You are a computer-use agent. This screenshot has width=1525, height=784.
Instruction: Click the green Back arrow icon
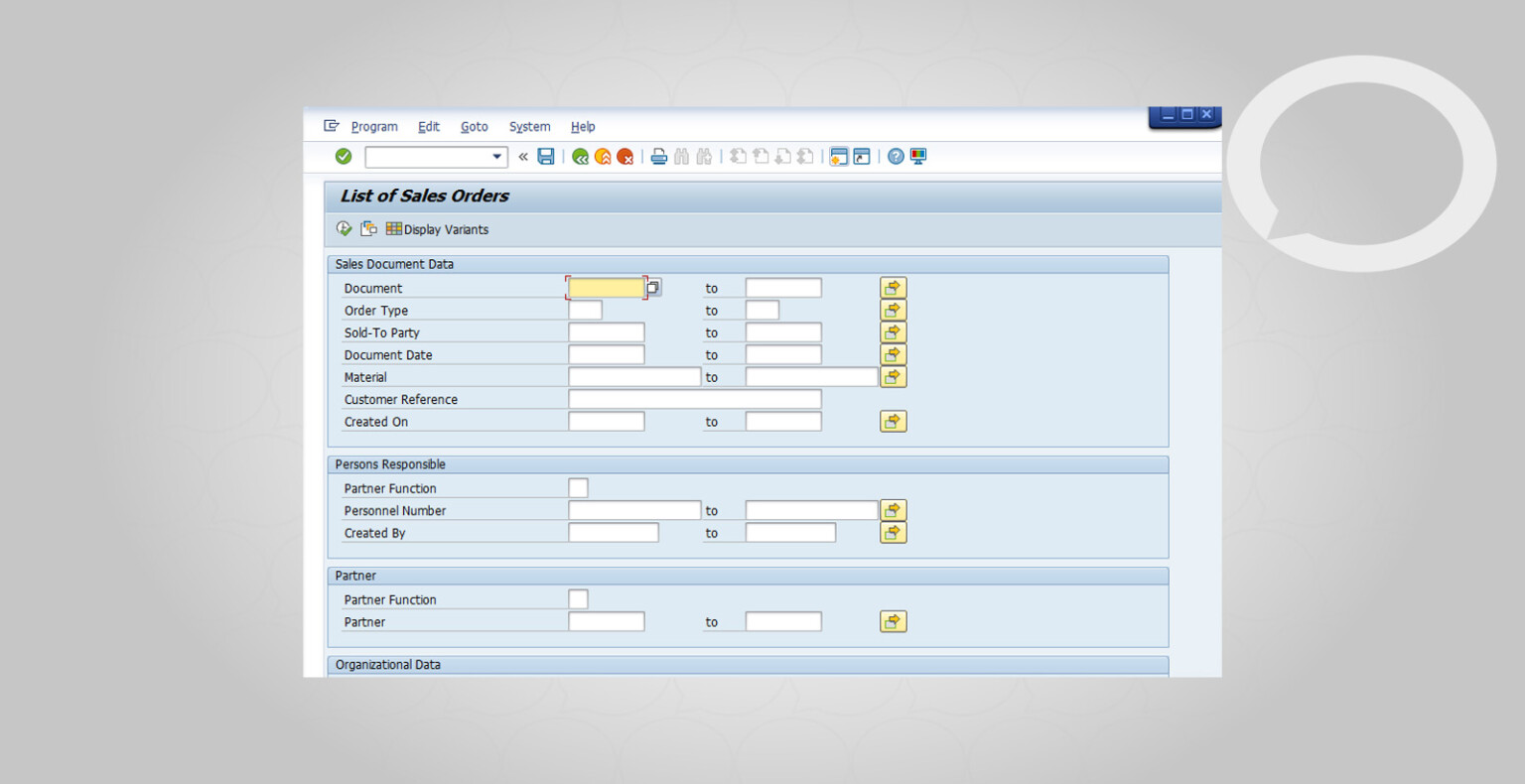click(x=581, y=156)
